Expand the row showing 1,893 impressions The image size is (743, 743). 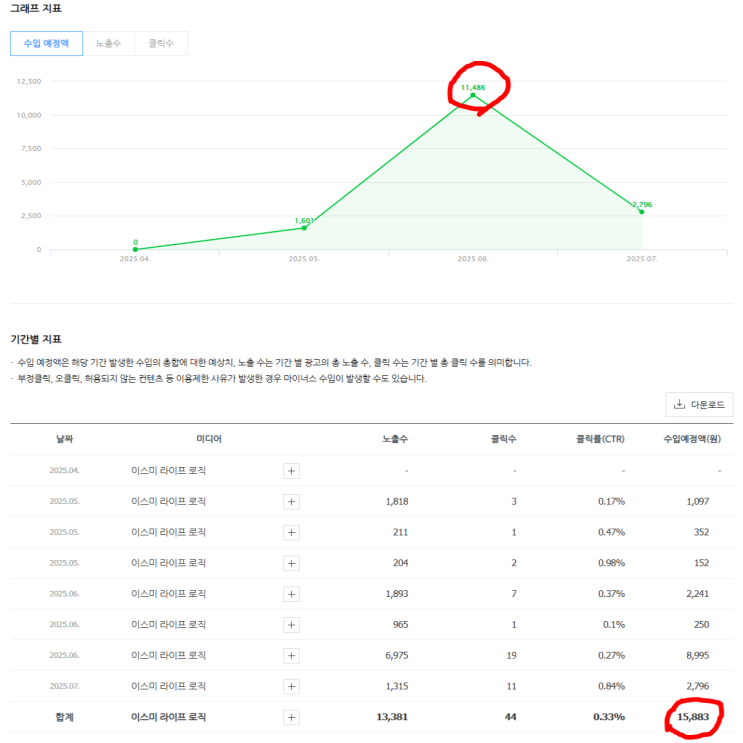291,594
